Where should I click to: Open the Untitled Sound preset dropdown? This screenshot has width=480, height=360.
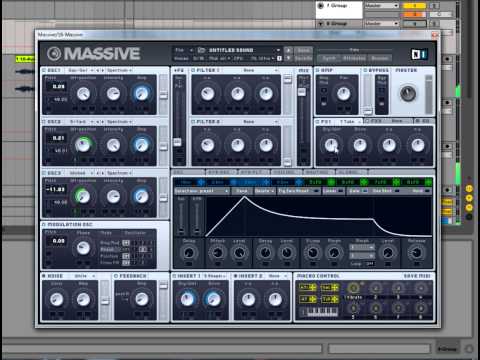click(x=239, y=50)
